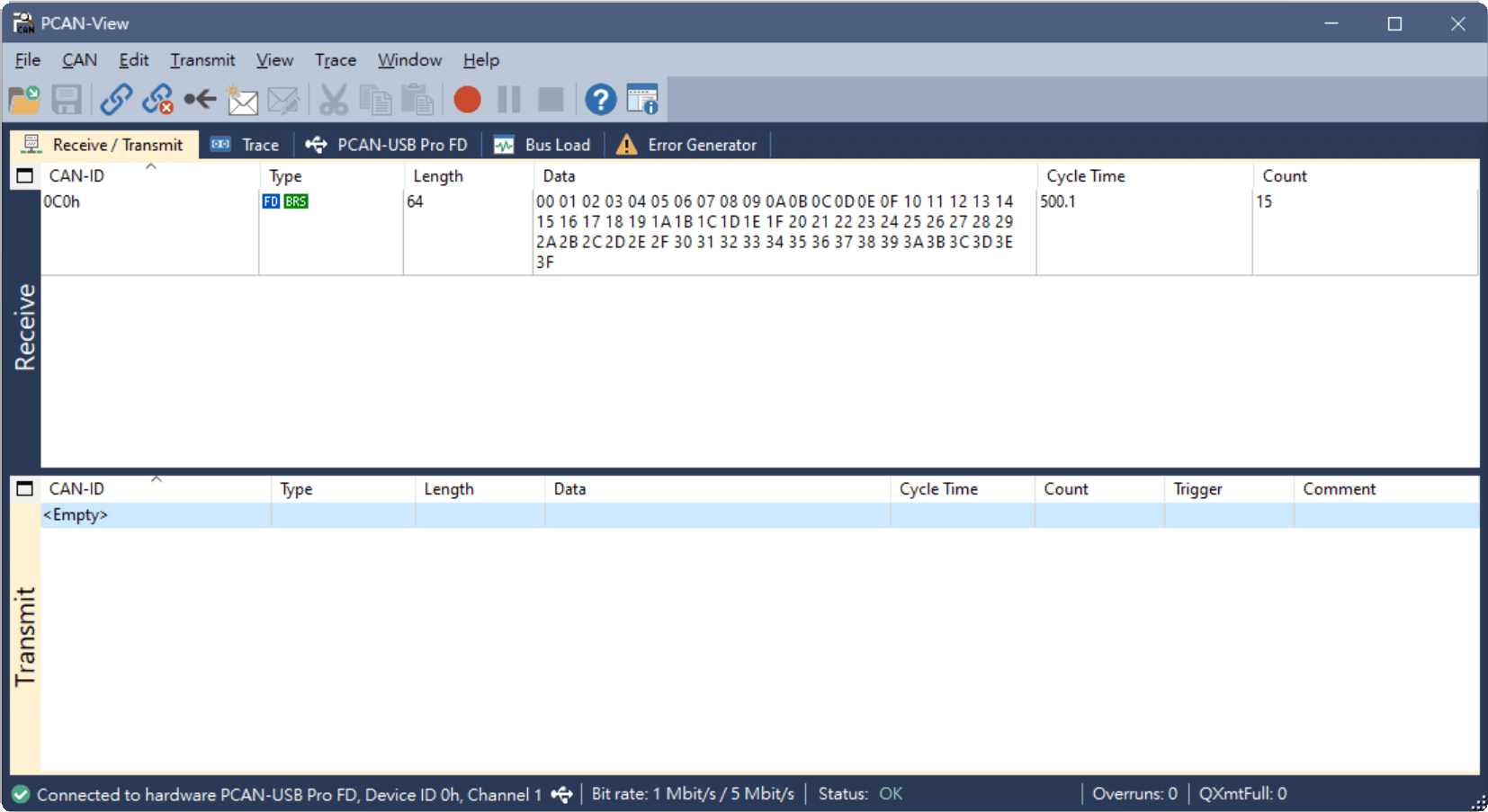Open Help via question mark icon

coord(601,99)
